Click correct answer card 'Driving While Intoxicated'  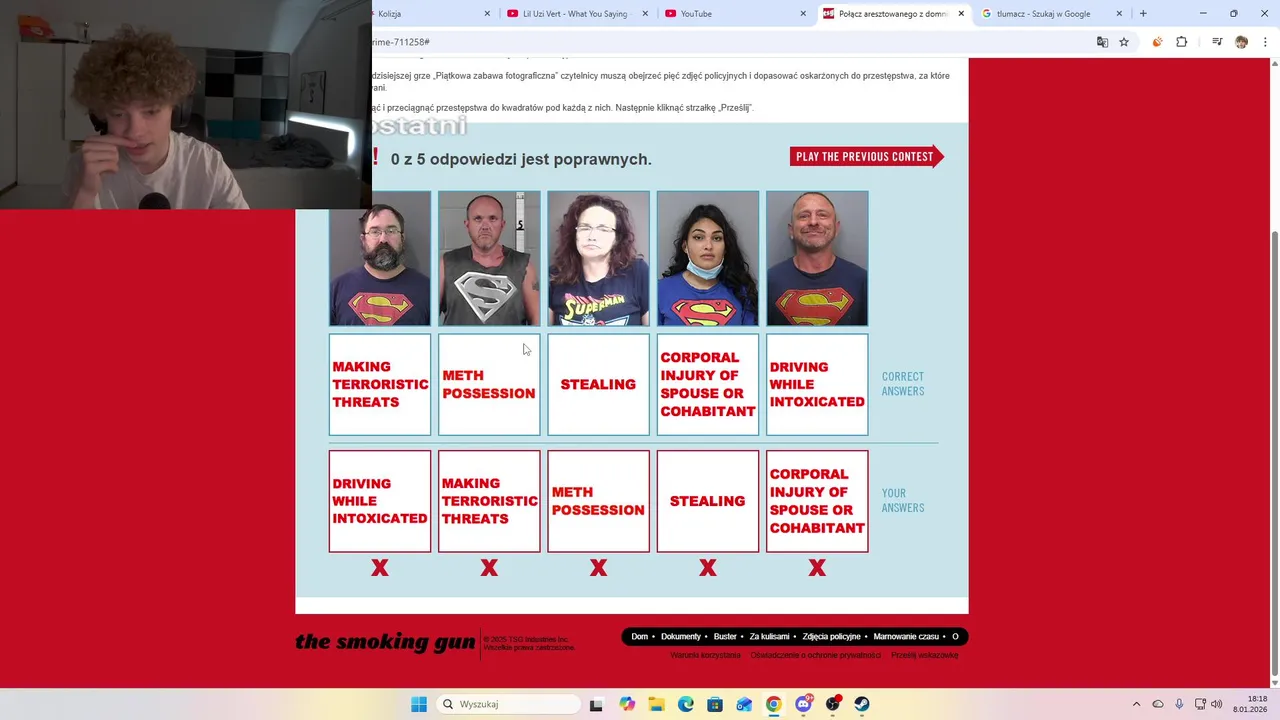point(817,385)
